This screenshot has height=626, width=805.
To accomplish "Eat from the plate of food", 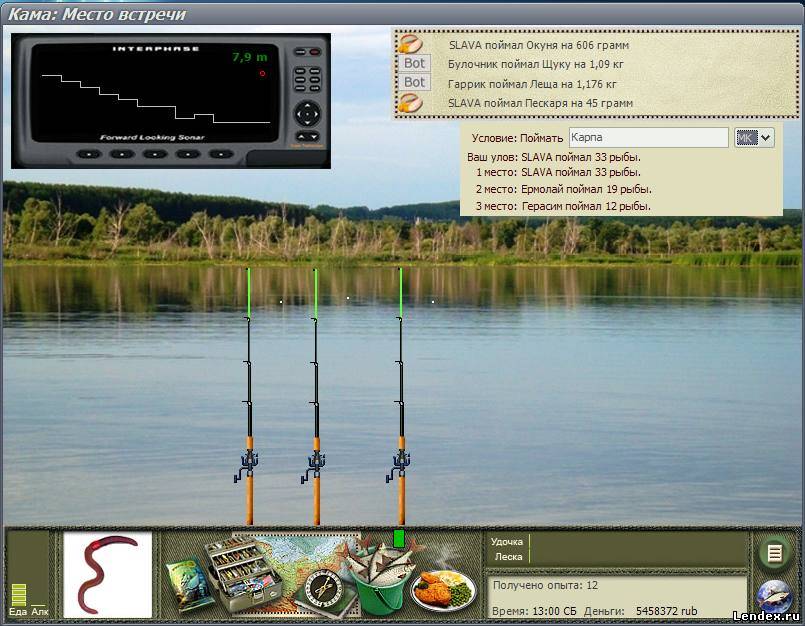I will tap(444, 590).
